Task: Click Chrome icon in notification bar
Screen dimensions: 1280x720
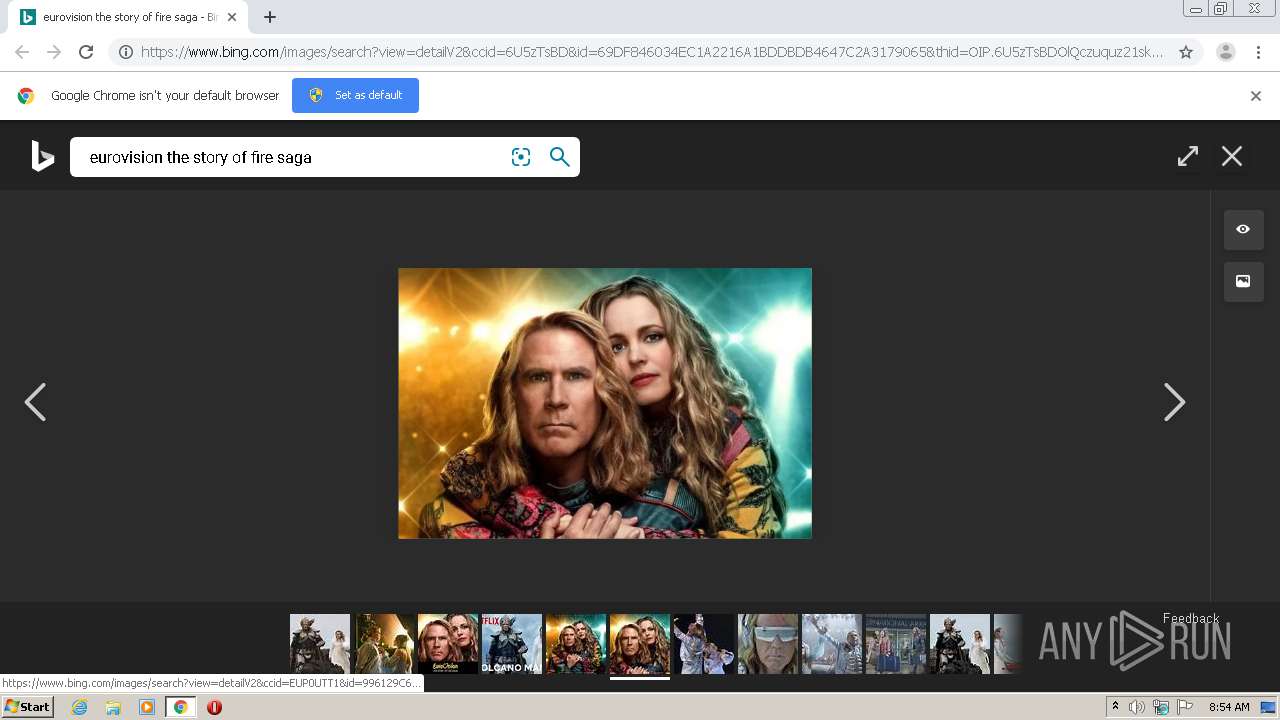Action: (26, 96)
